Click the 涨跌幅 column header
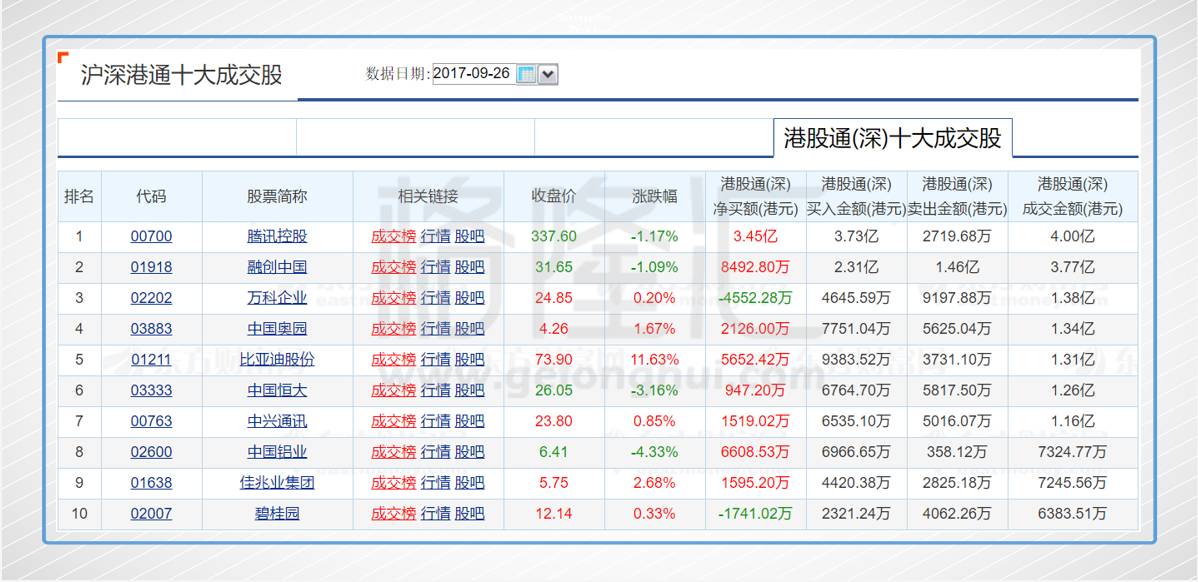This screenshot has width=1198, height=582. pyautogui.click(x=655, y=197)
